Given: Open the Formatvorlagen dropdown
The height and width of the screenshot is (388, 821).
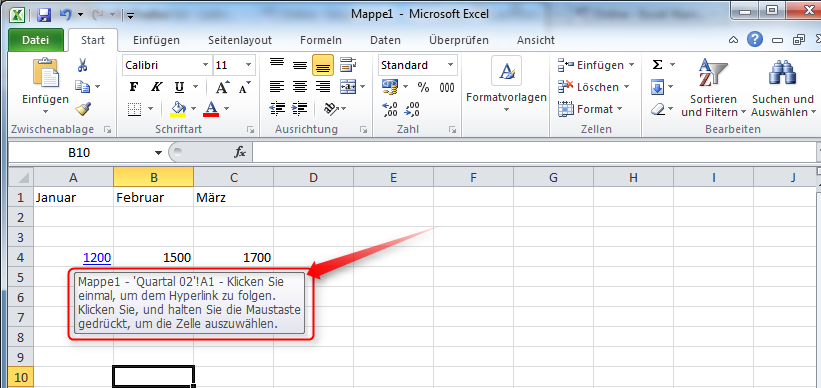Looking at the screenshot, I should [x=506, y=103].
